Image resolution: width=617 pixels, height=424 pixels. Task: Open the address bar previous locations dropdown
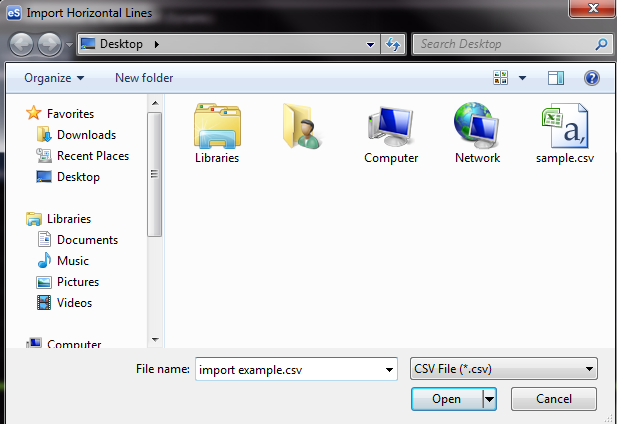[370, 44]
